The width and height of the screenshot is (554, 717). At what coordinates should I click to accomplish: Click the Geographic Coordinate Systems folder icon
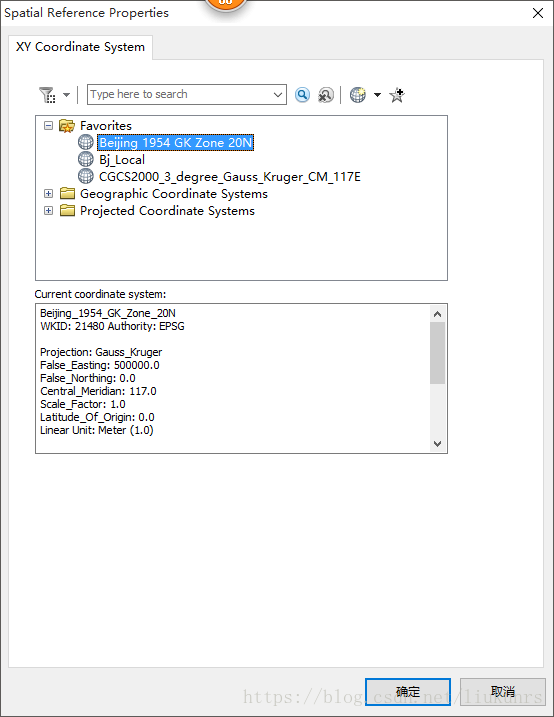coord(67,193)
